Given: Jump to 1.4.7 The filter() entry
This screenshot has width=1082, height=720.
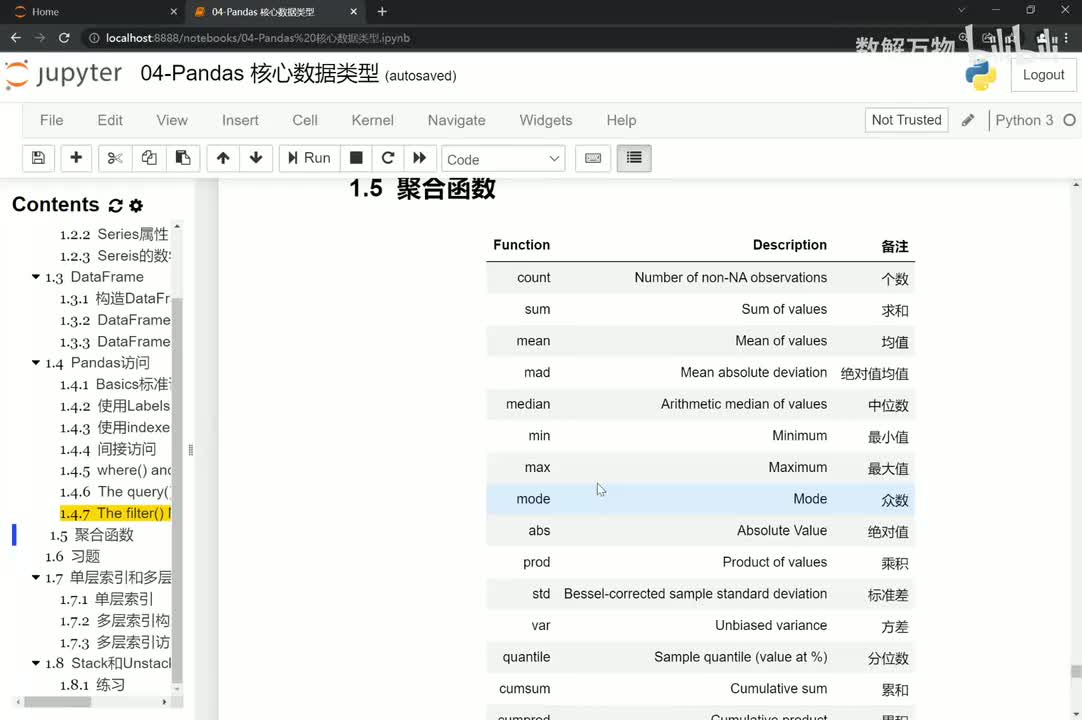Looking at the screenshot, I should (115, 514).
